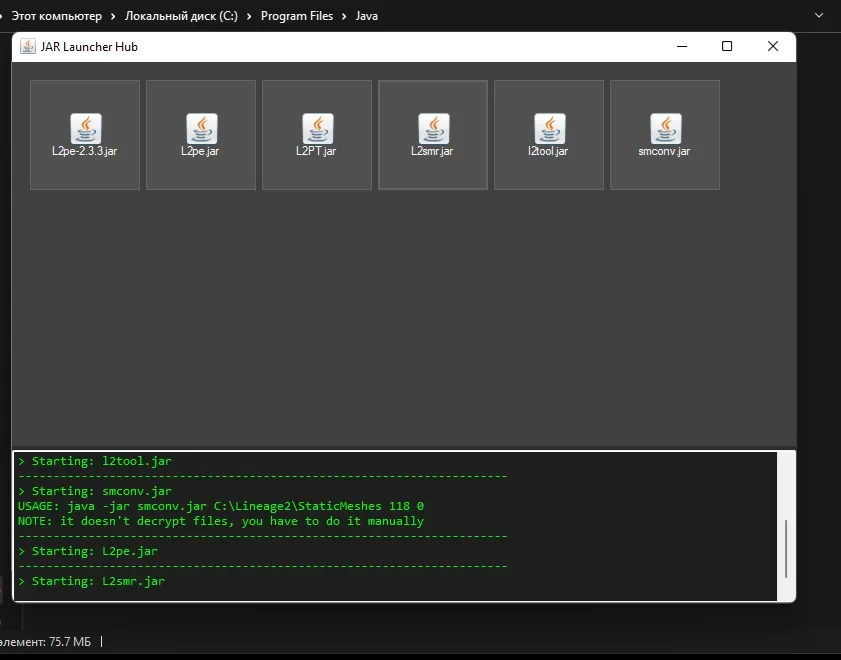Launch the L2smr.jar tile
The width and height of the screenshot is (841, 660).
(x=433, y=135)
